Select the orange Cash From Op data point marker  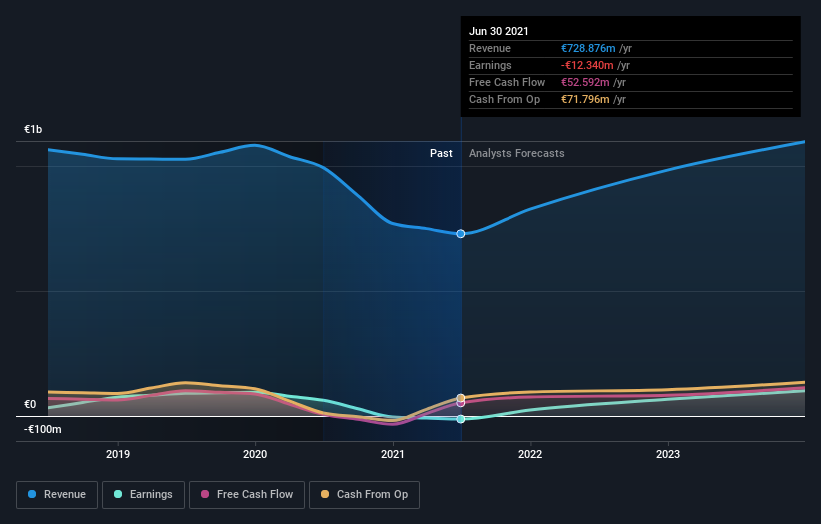tap(461, 398)
